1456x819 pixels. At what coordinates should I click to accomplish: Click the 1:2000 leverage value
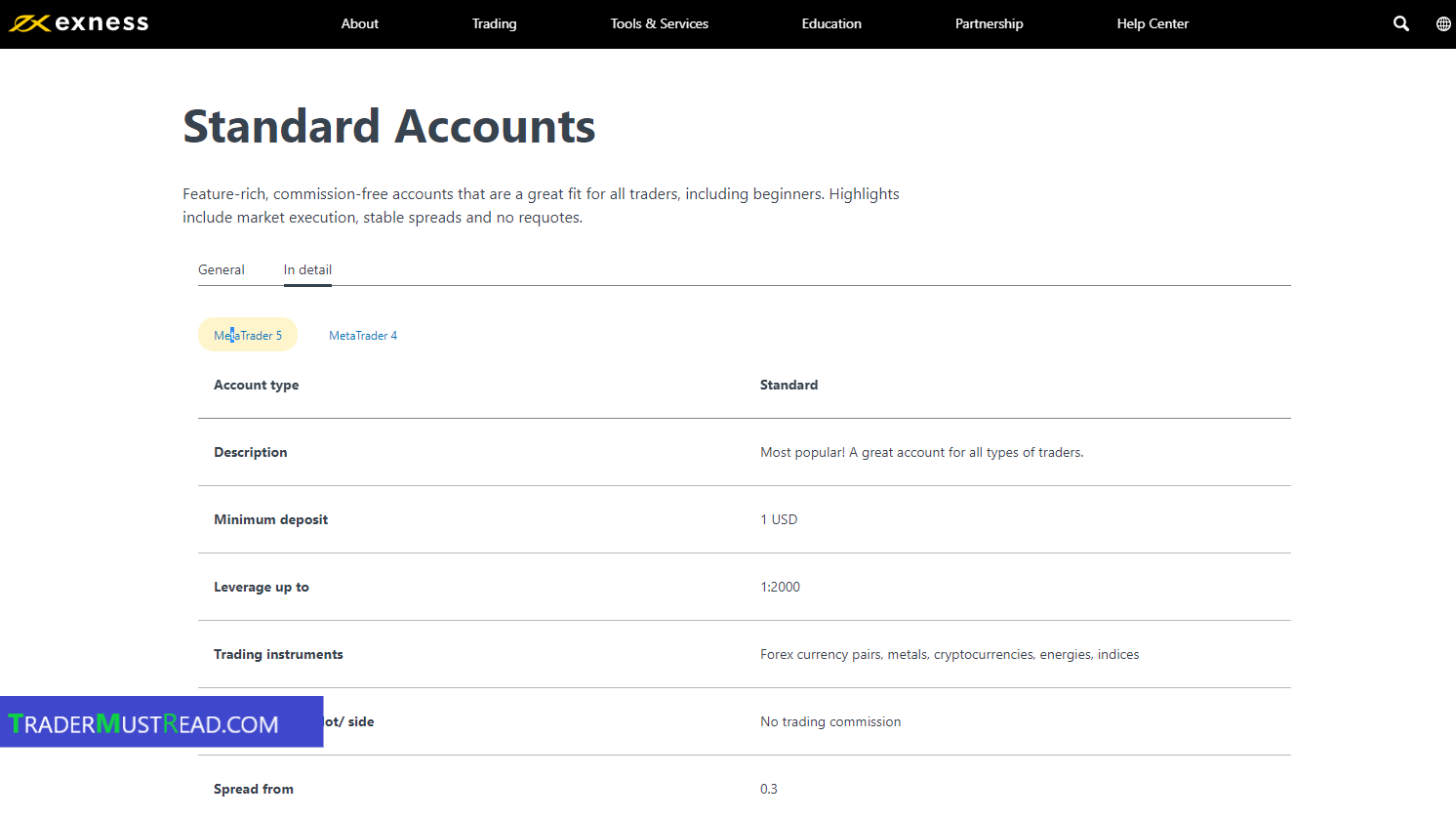(x=781, y=587)
